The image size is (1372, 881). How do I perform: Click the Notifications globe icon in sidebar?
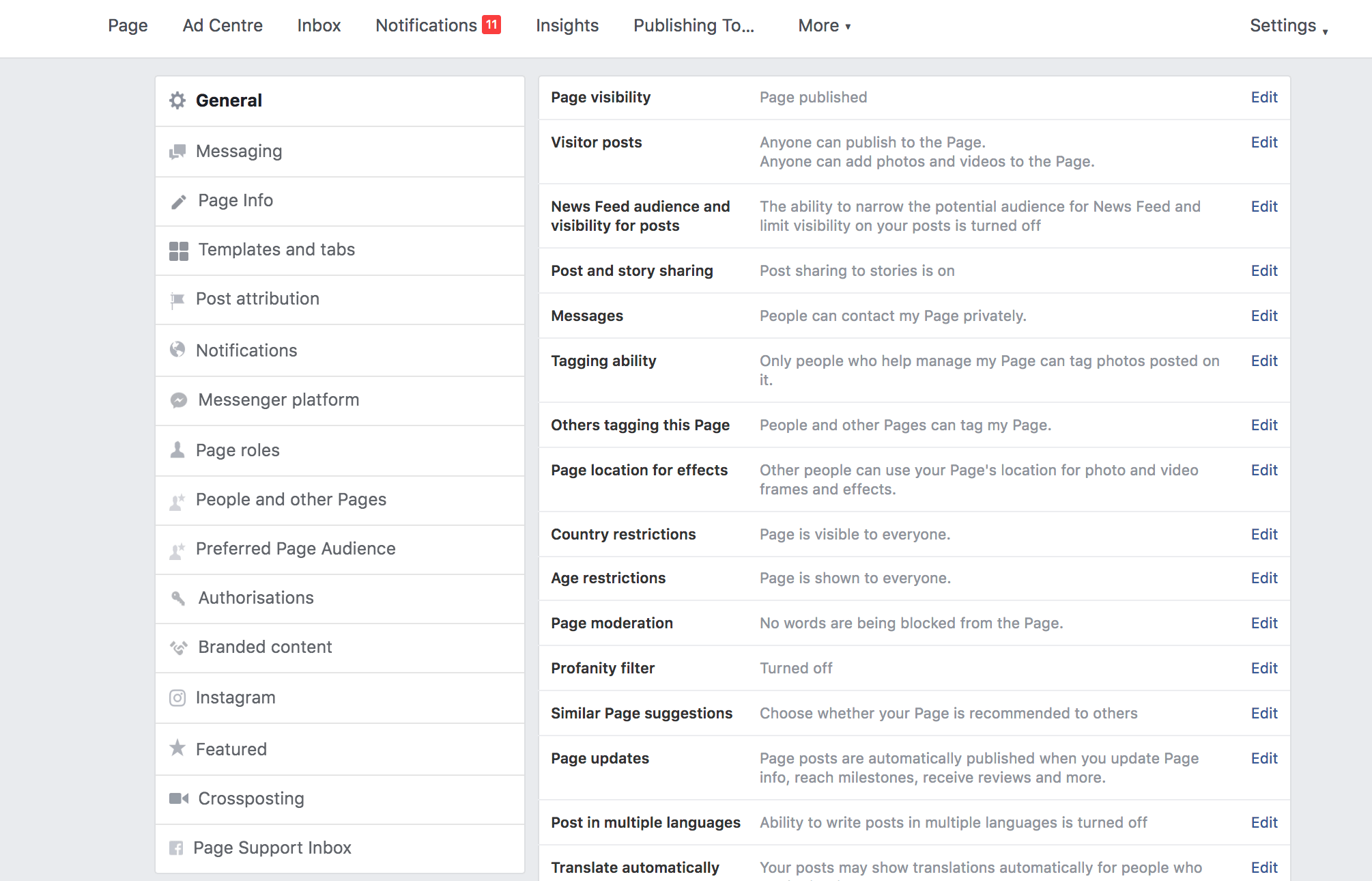[177, 350]
